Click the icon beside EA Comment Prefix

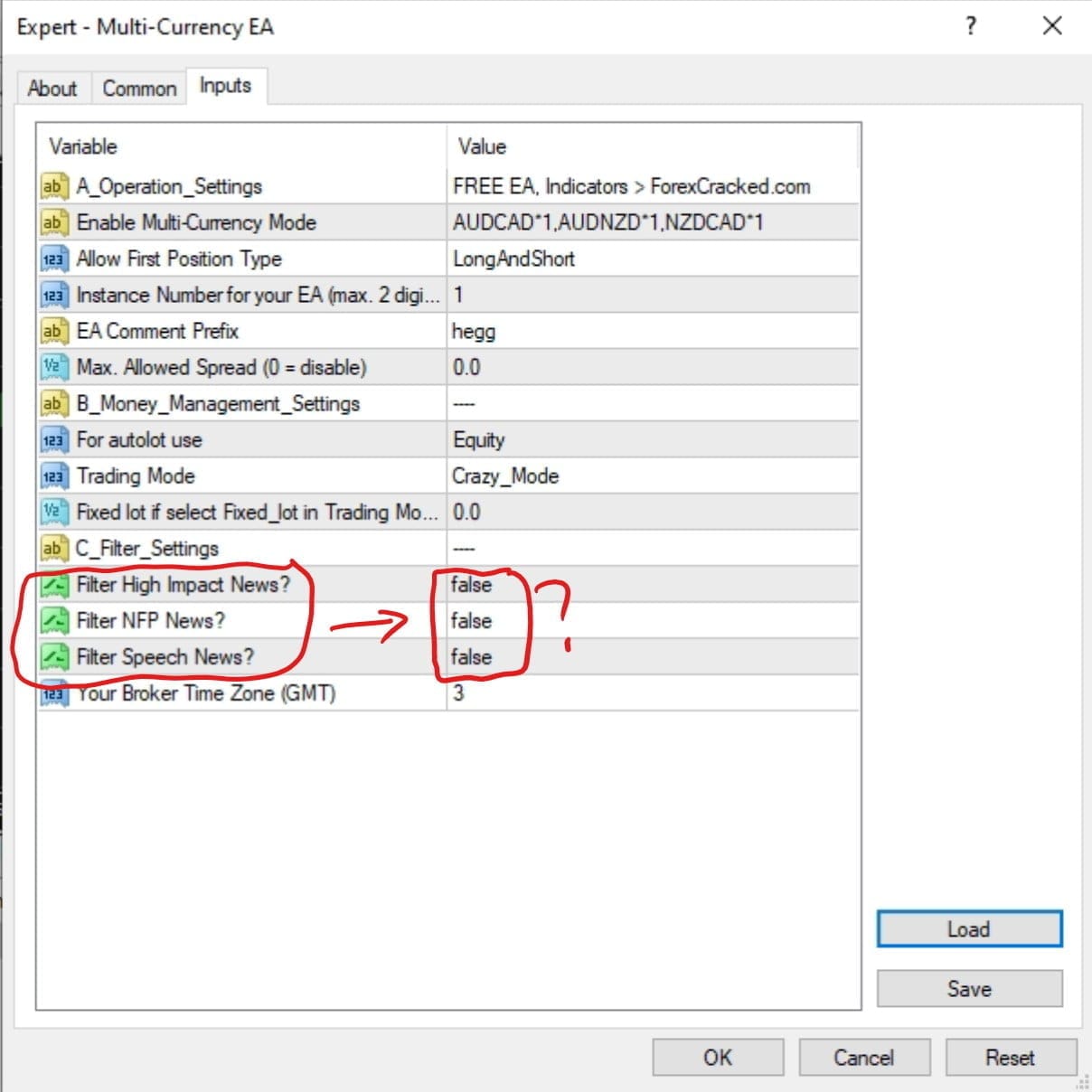pos(54,332)
